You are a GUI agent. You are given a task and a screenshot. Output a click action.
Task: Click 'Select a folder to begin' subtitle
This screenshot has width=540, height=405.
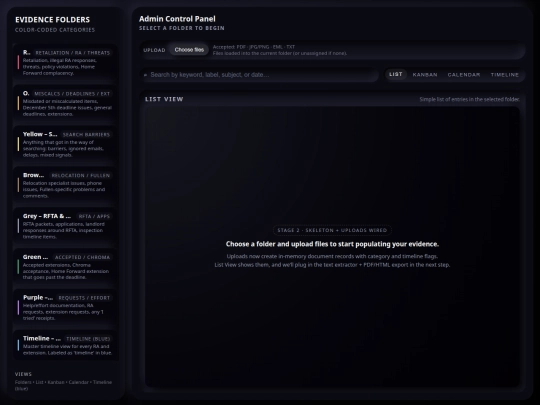pos(182,28)
